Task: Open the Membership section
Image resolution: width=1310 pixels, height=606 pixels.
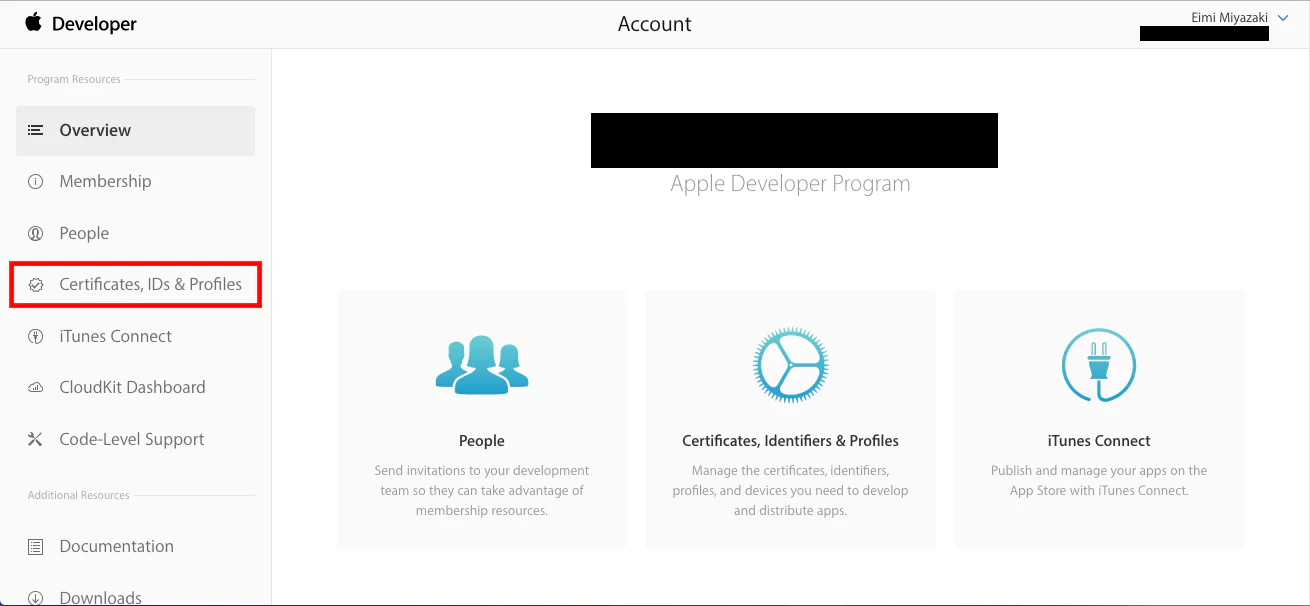Action: tap(105, 181)
